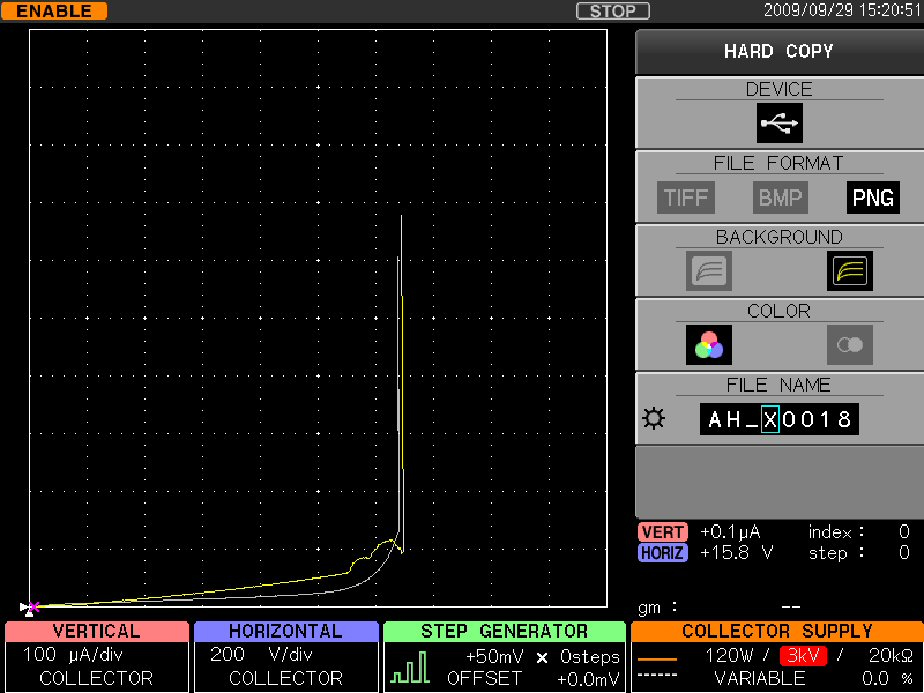Open the STEP GENERATOR settings panel
The height and width of the screenshot is (693, 924).
pyautogui.click(x=504, y=656)
